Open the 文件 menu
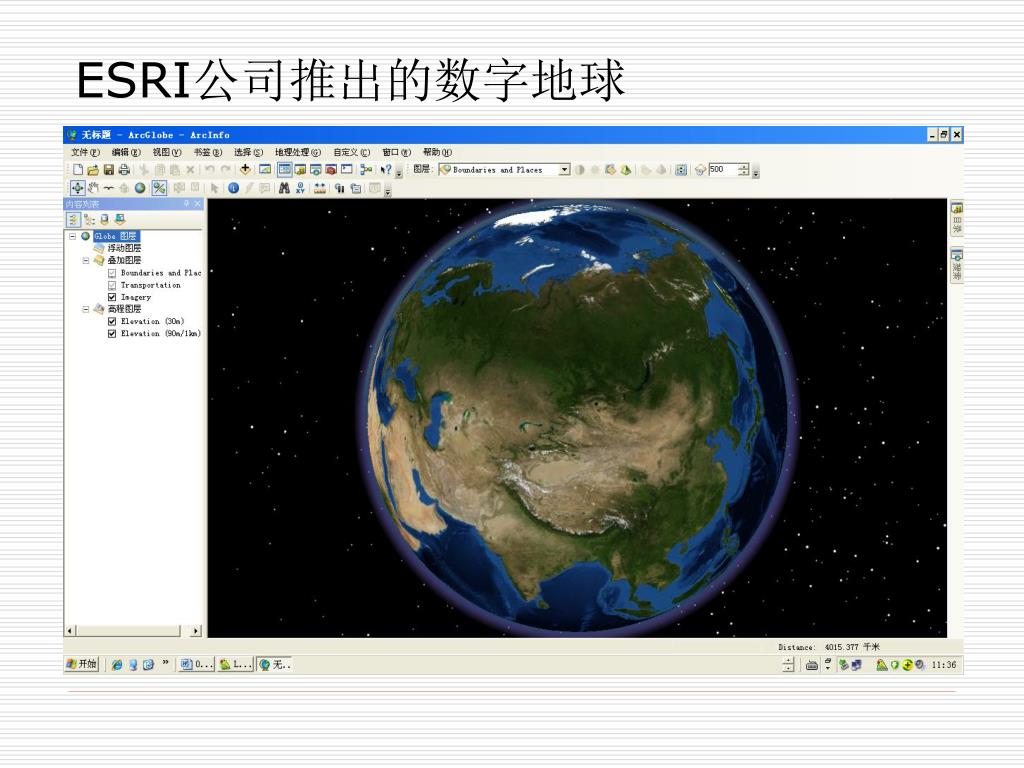The height and width of the screenshot is (768, 1024). coord(86,152)
